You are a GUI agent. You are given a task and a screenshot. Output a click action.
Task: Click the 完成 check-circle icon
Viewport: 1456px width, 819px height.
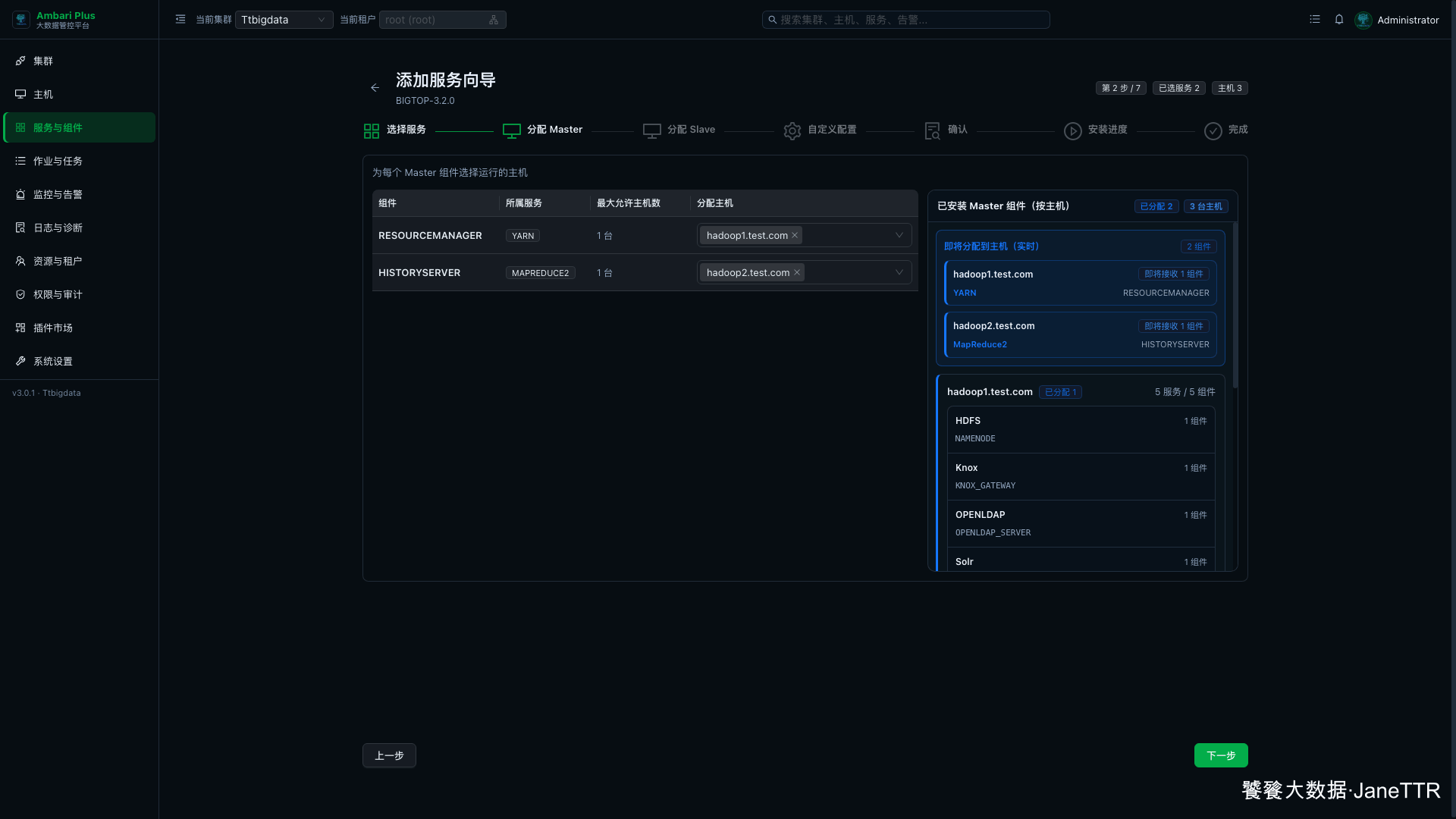coord(1213,131)
